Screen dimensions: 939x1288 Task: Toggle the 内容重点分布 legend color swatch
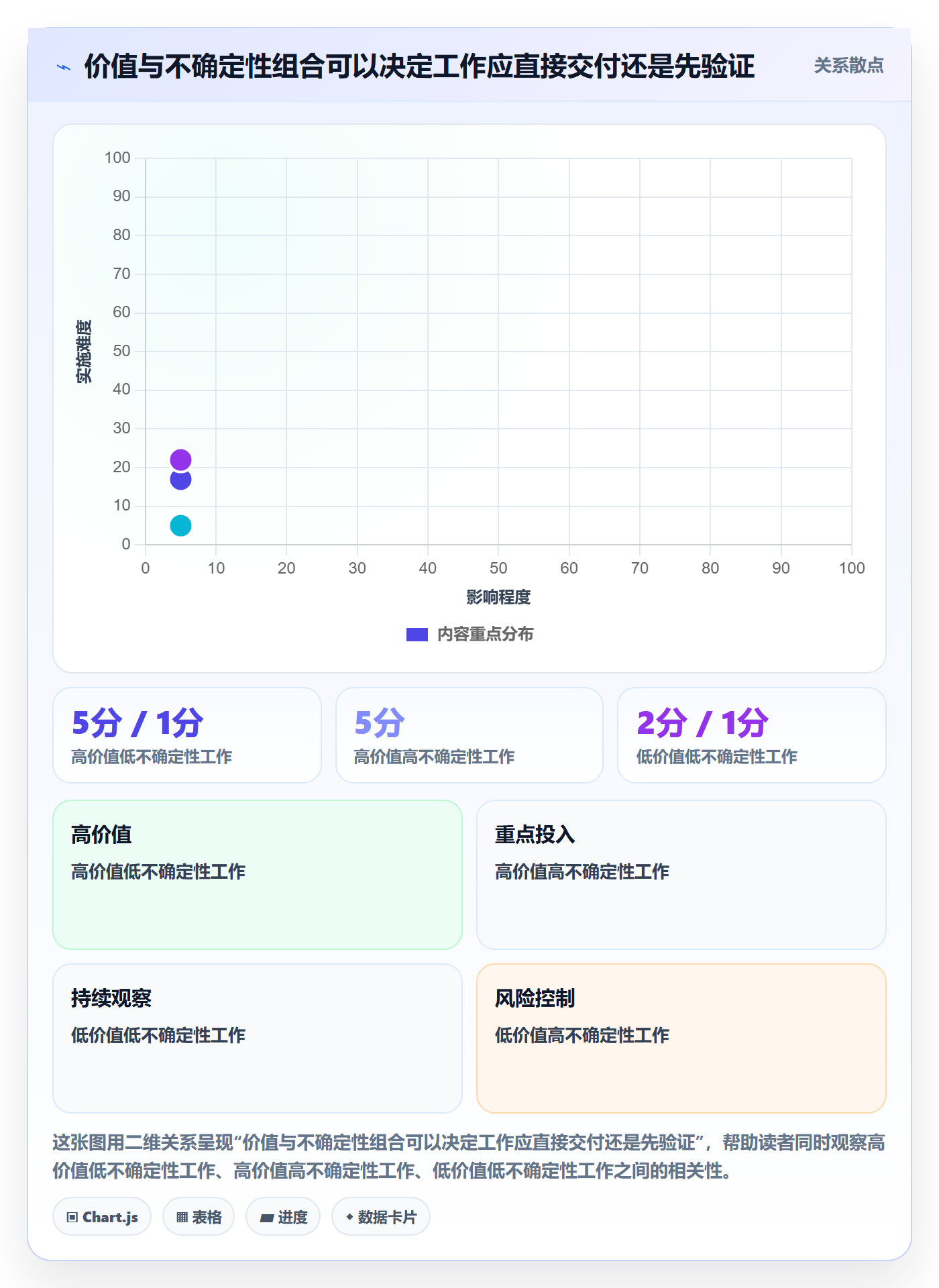[x=417, y=635]
